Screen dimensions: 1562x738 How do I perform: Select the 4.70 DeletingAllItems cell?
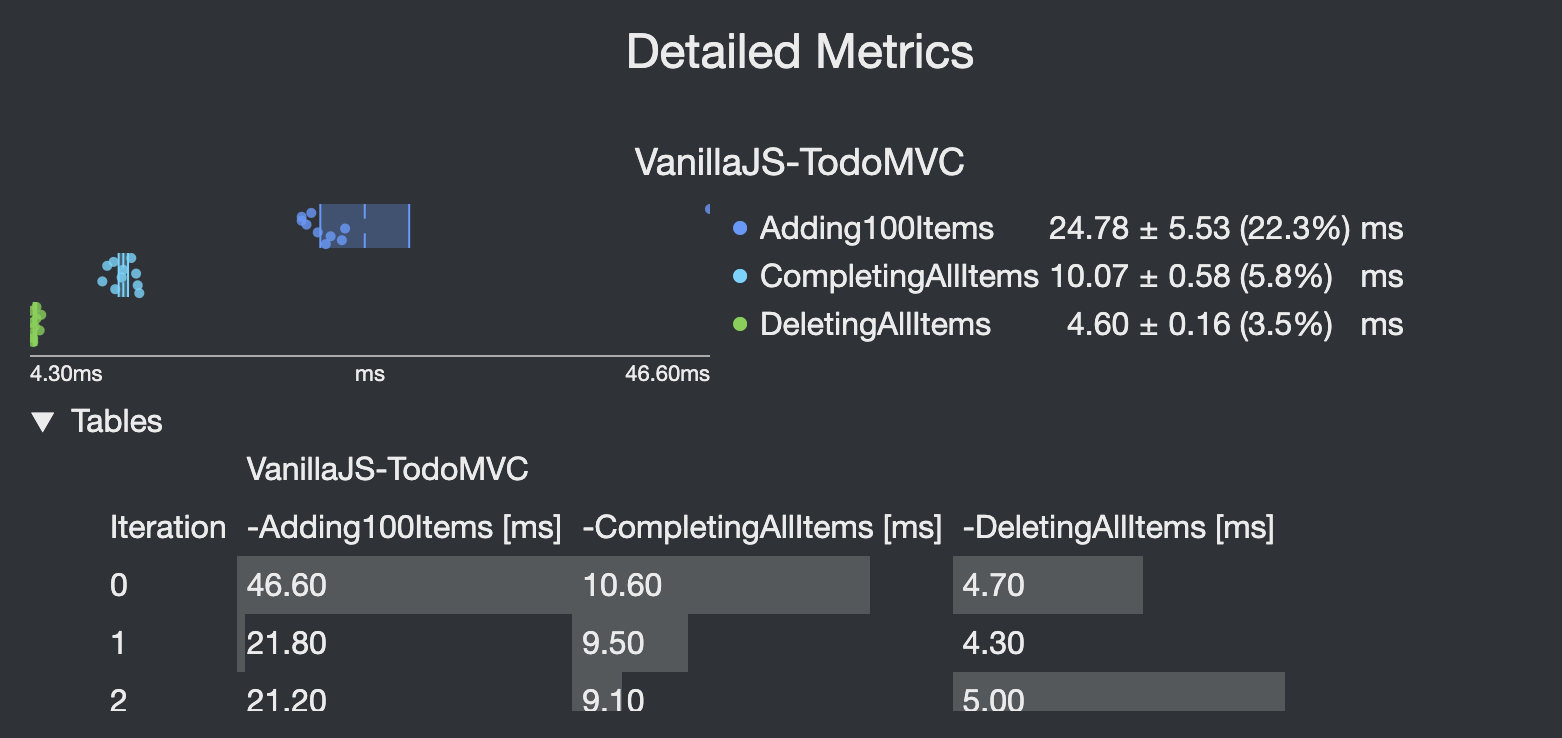pos(993,585)
